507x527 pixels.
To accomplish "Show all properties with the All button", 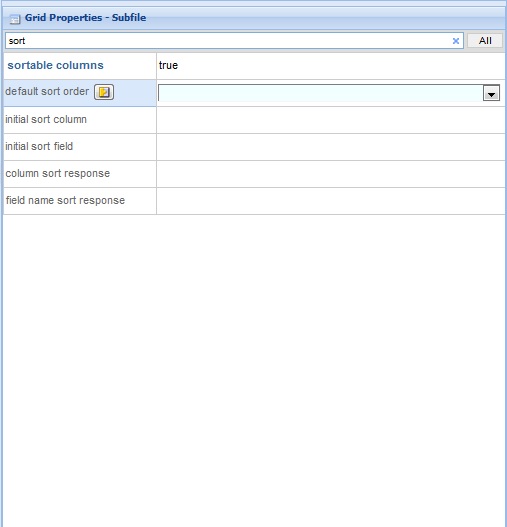I will [x=485, y=41].
